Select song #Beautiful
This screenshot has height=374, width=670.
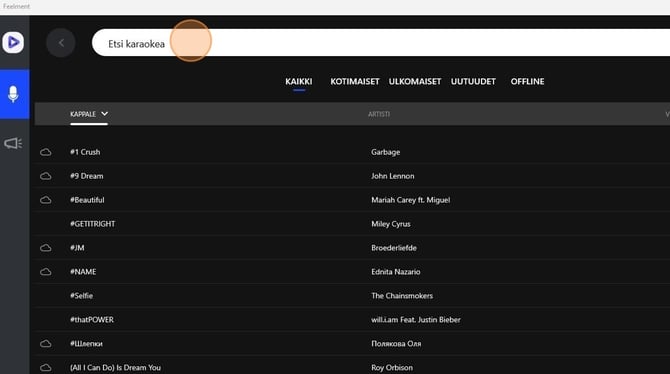[87, 200]
